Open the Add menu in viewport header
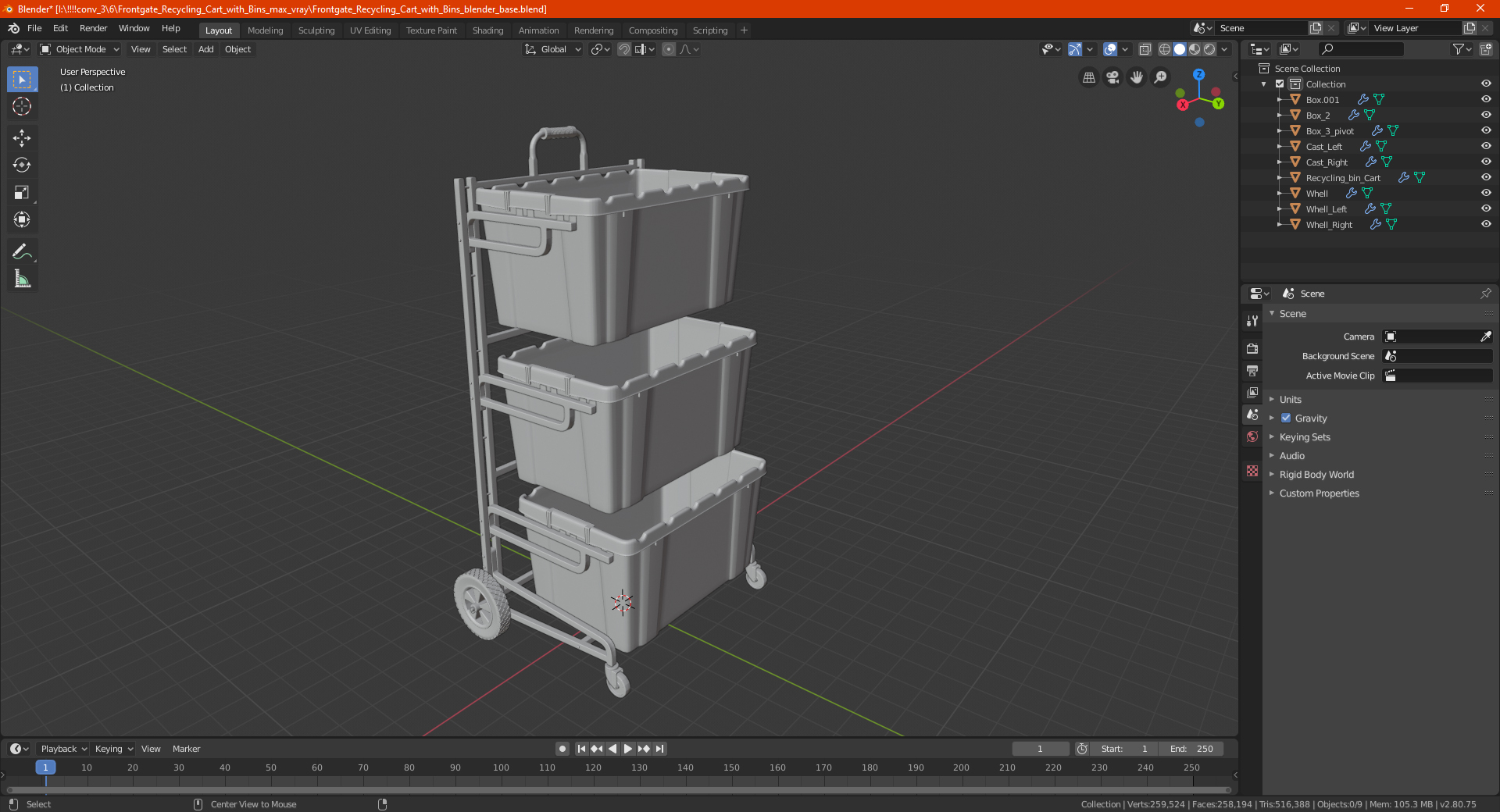The height and width of the screenshot is (812, 1500). 205,49
